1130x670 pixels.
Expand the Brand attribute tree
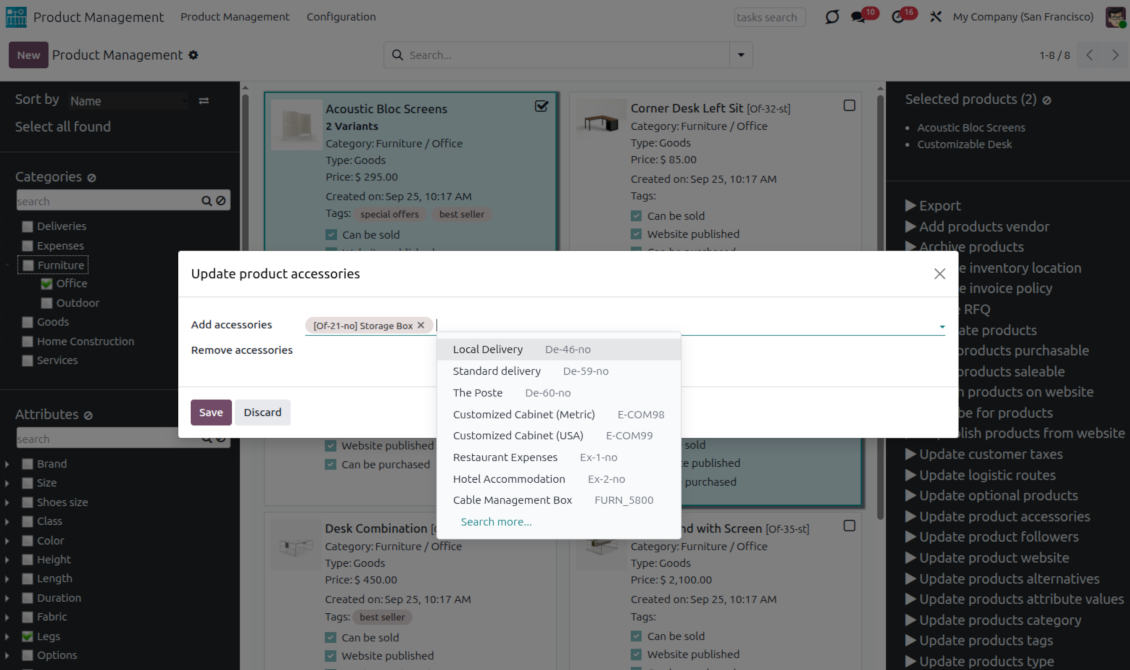[x=8, y=464]
